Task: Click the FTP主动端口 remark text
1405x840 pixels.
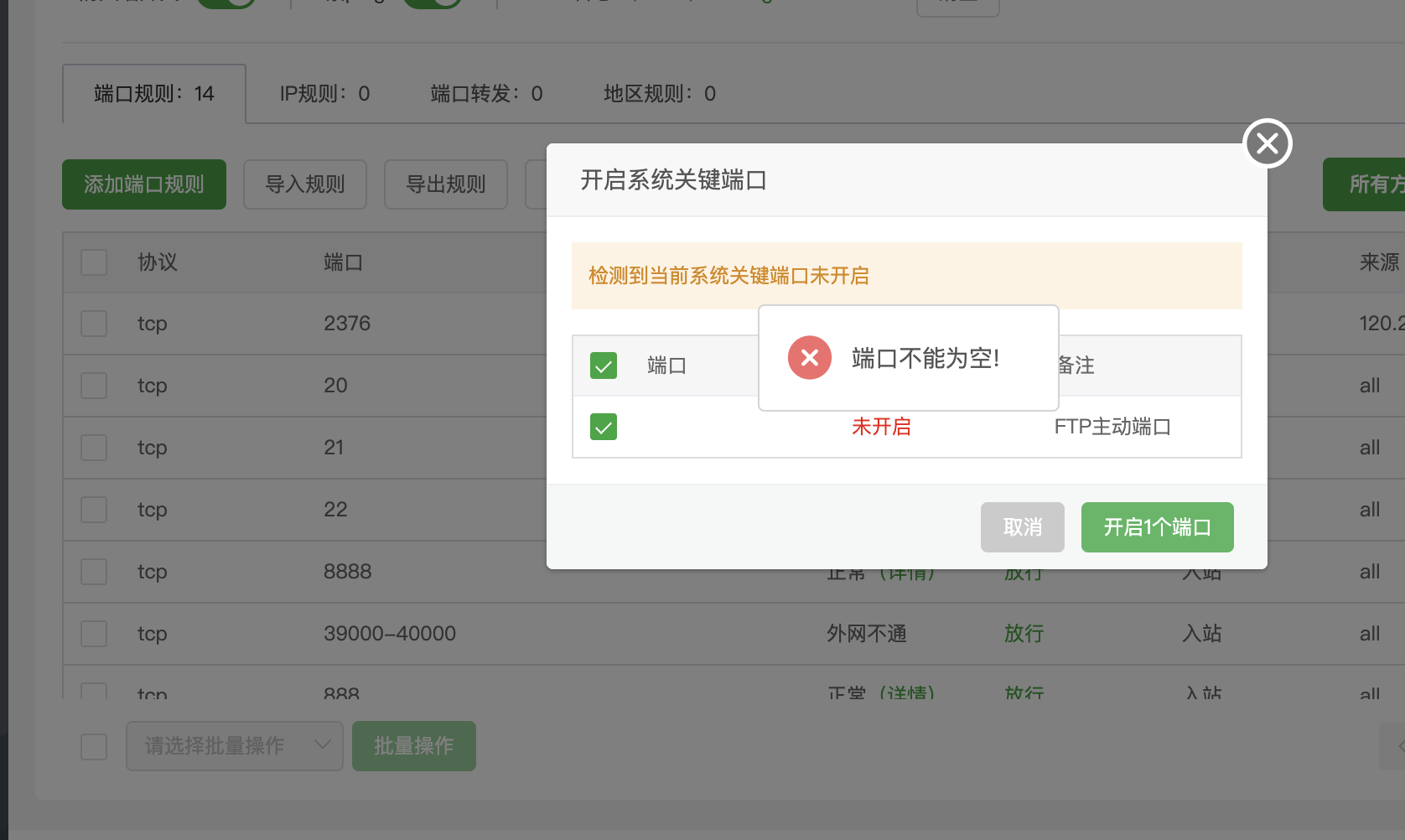Action: pos(1112,427)
